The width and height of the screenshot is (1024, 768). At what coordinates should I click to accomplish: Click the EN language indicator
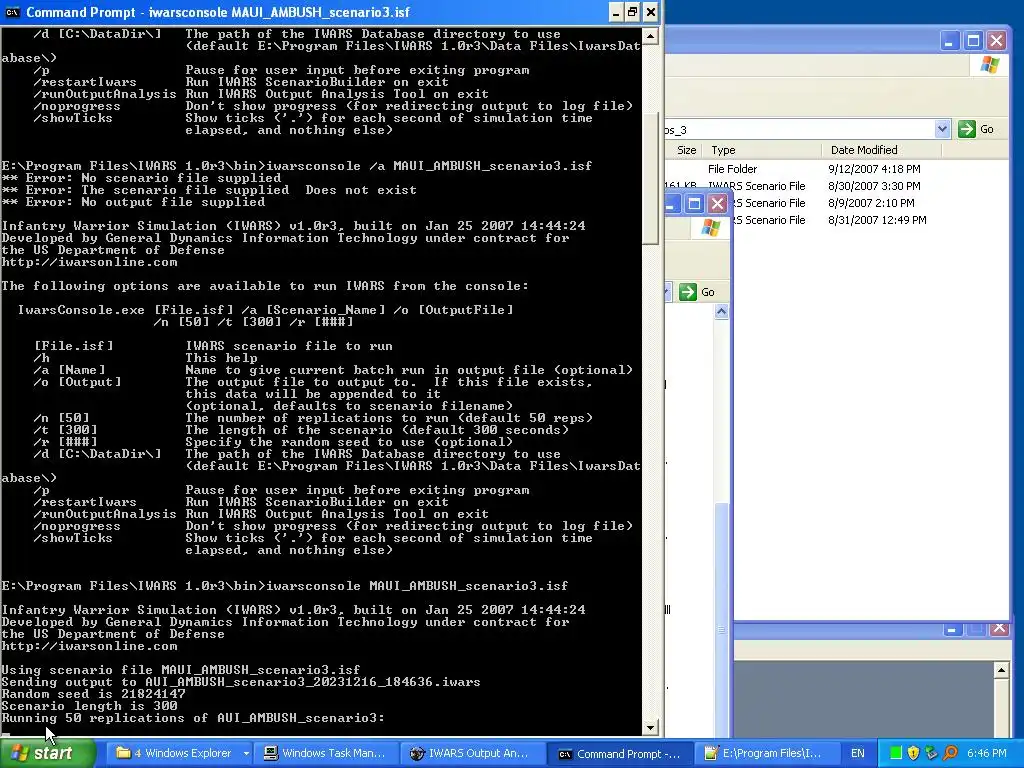(857, 753)
